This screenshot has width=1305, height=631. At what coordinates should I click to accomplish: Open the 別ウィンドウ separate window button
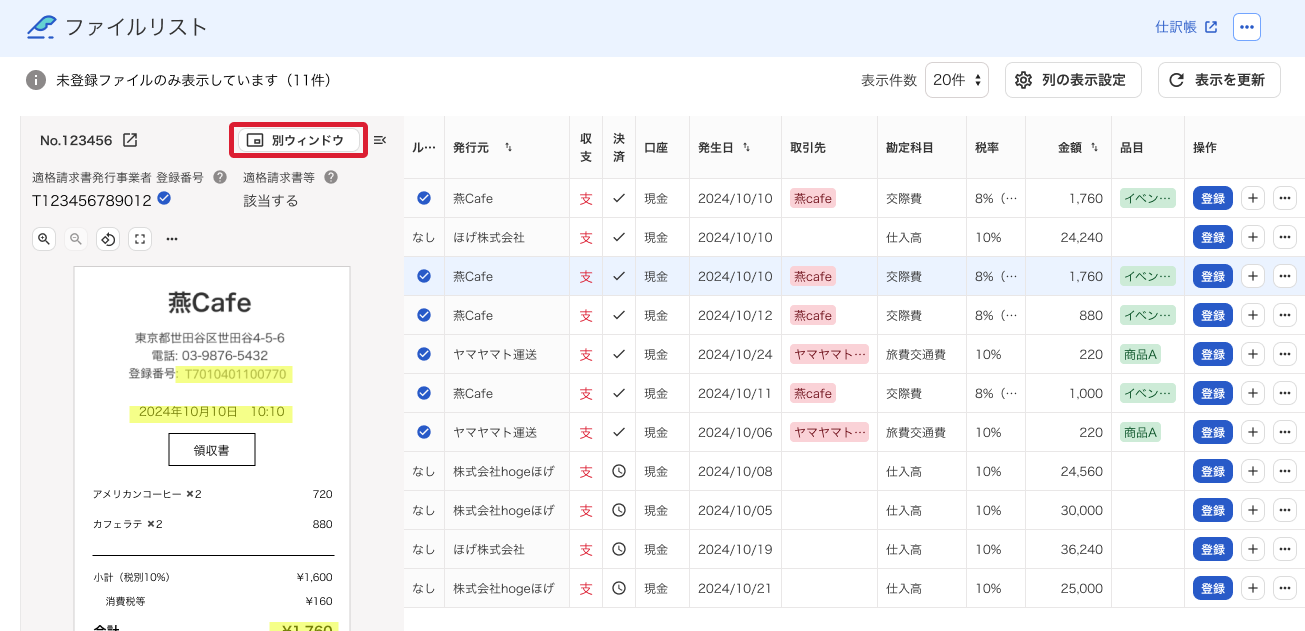298,140
